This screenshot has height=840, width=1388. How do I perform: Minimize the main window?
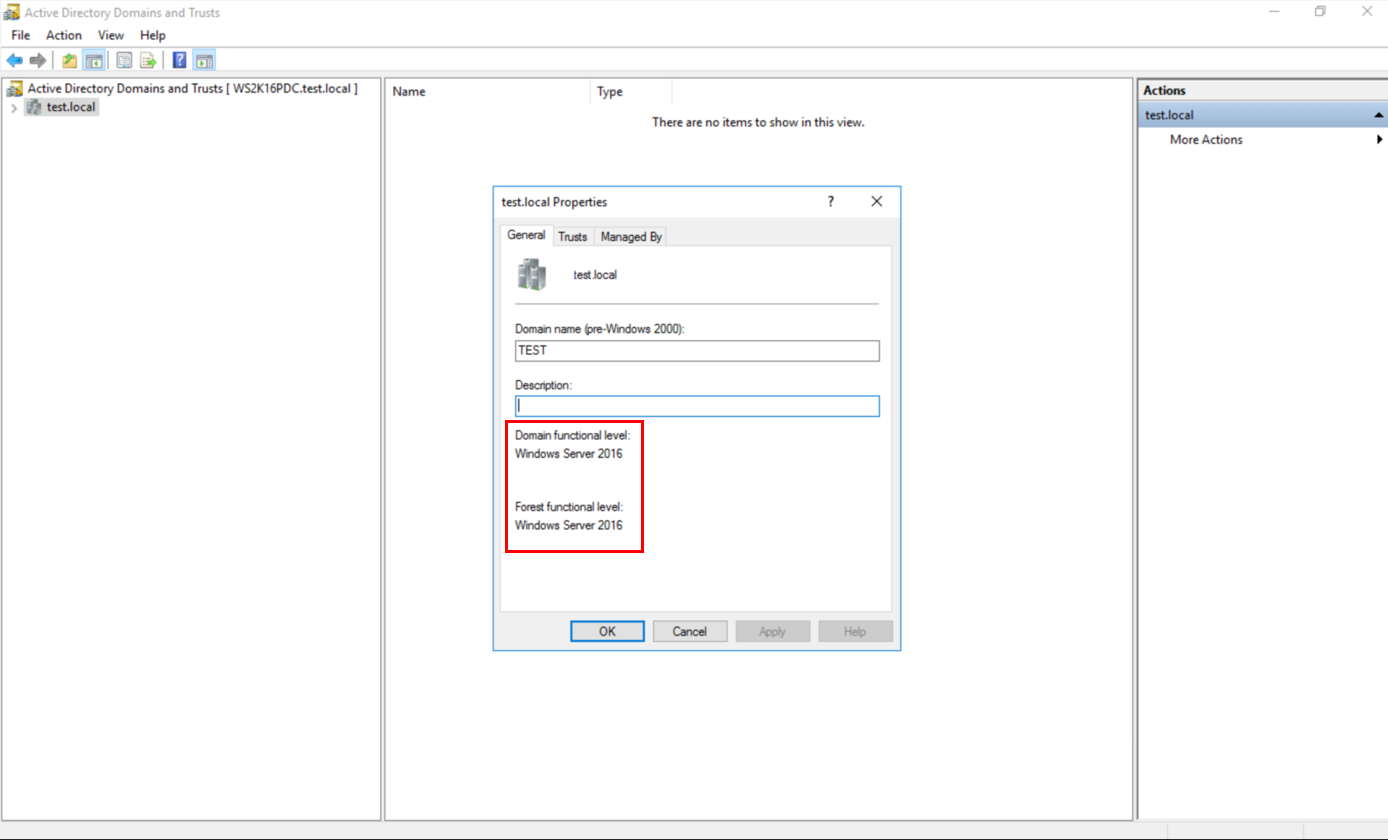pyautogui.click(x=1274, y=12)
